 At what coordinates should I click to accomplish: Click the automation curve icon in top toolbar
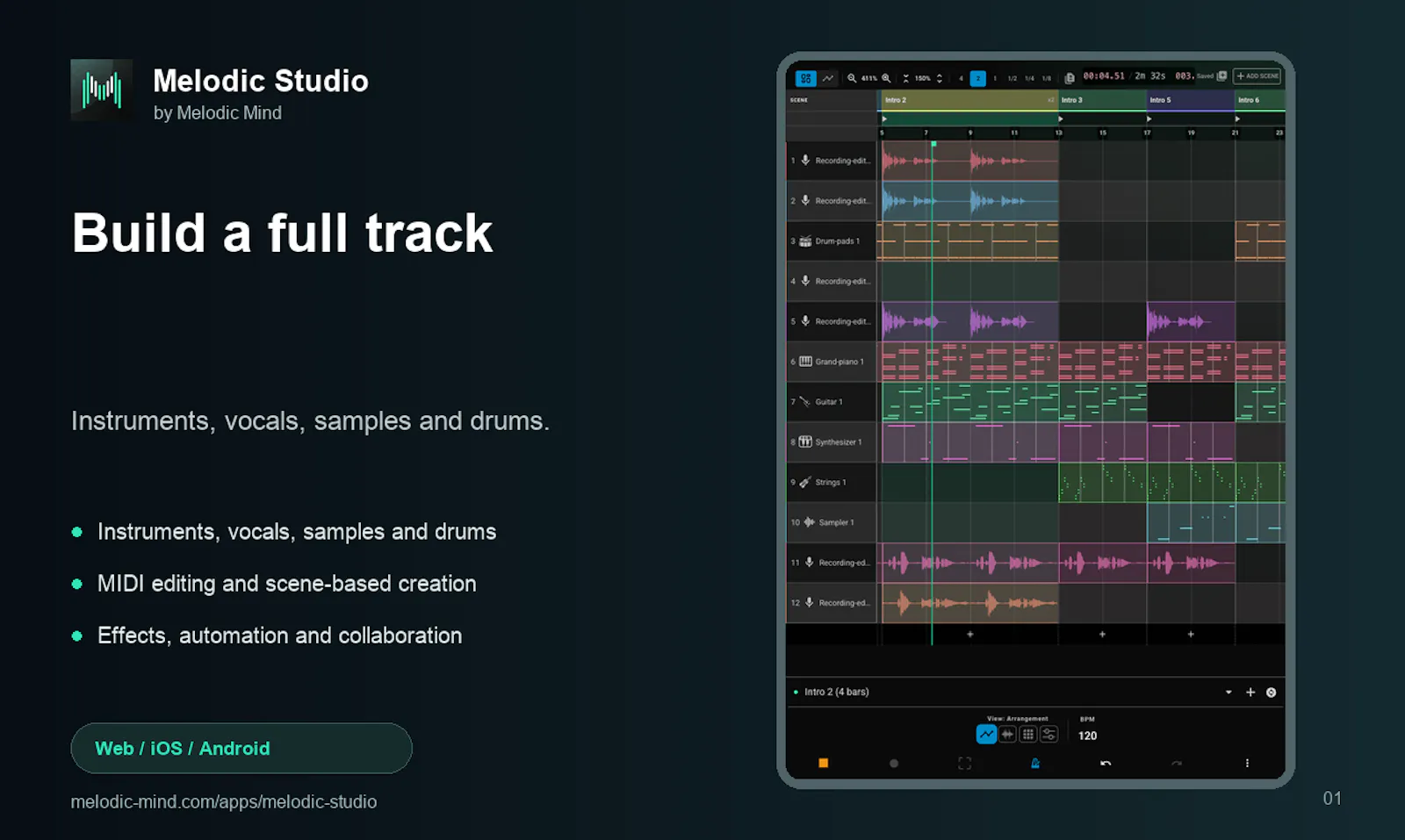(828, 78)
